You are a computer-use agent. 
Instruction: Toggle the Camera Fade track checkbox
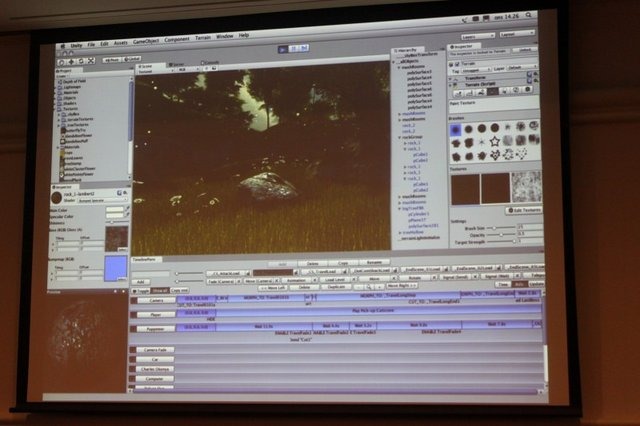point(132,350)
